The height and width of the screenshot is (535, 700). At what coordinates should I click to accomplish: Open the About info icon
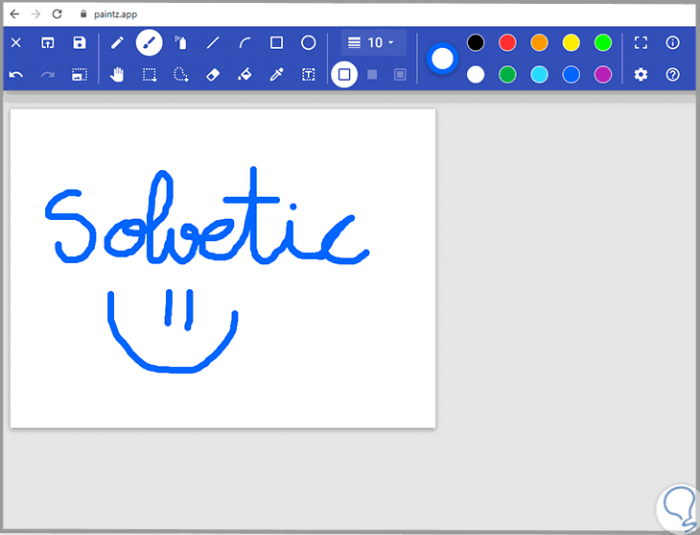tap(673, 43)
